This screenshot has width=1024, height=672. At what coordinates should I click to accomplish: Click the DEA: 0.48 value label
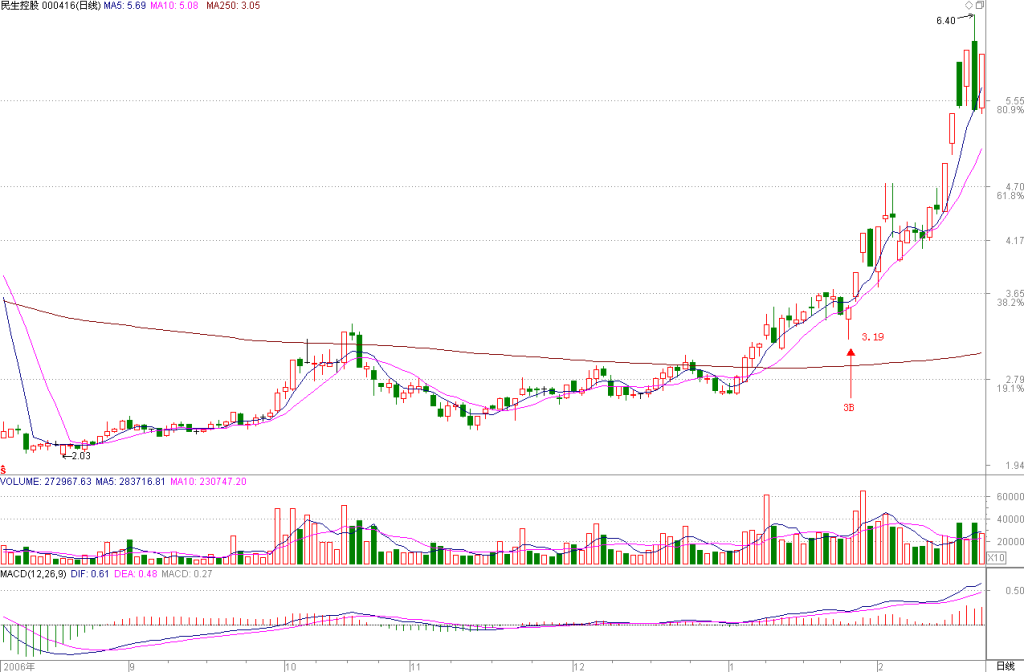(x=136, y=573)
